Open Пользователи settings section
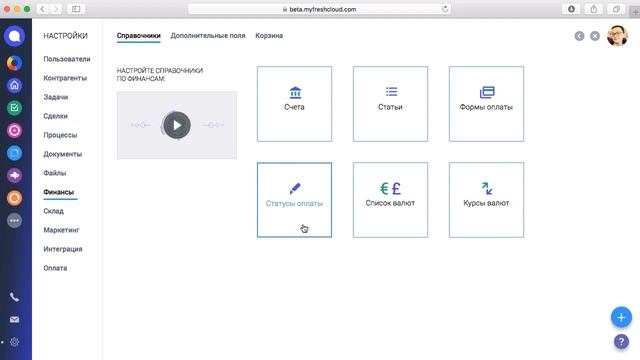Viewport: 640px width, 360px height. tap(67, 59)
